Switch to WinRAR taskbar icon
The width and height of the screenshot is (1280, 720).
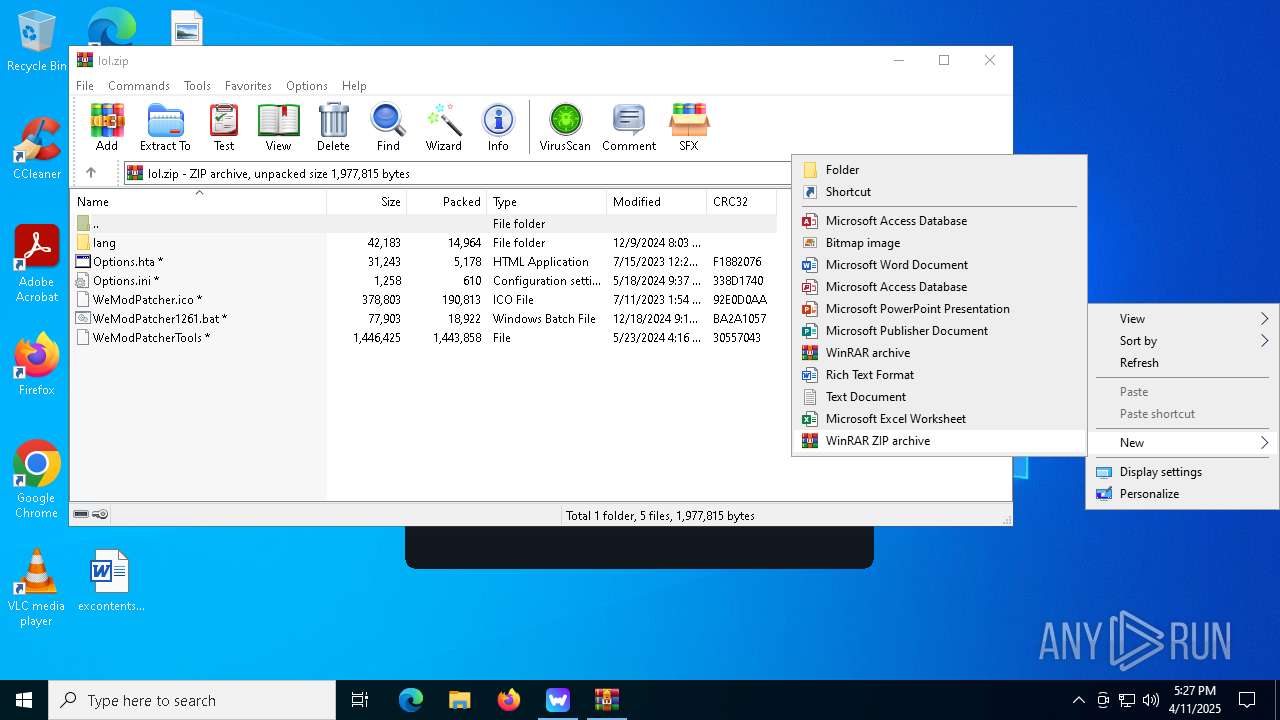[606, 700]
